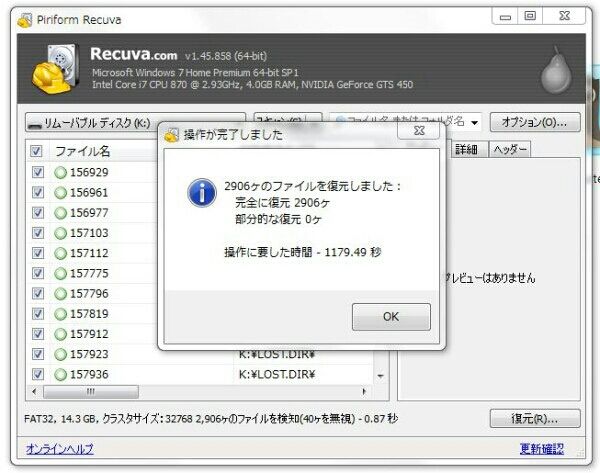
Task: Uncheck the checkbox for file 156977
Action: point(38,212)
